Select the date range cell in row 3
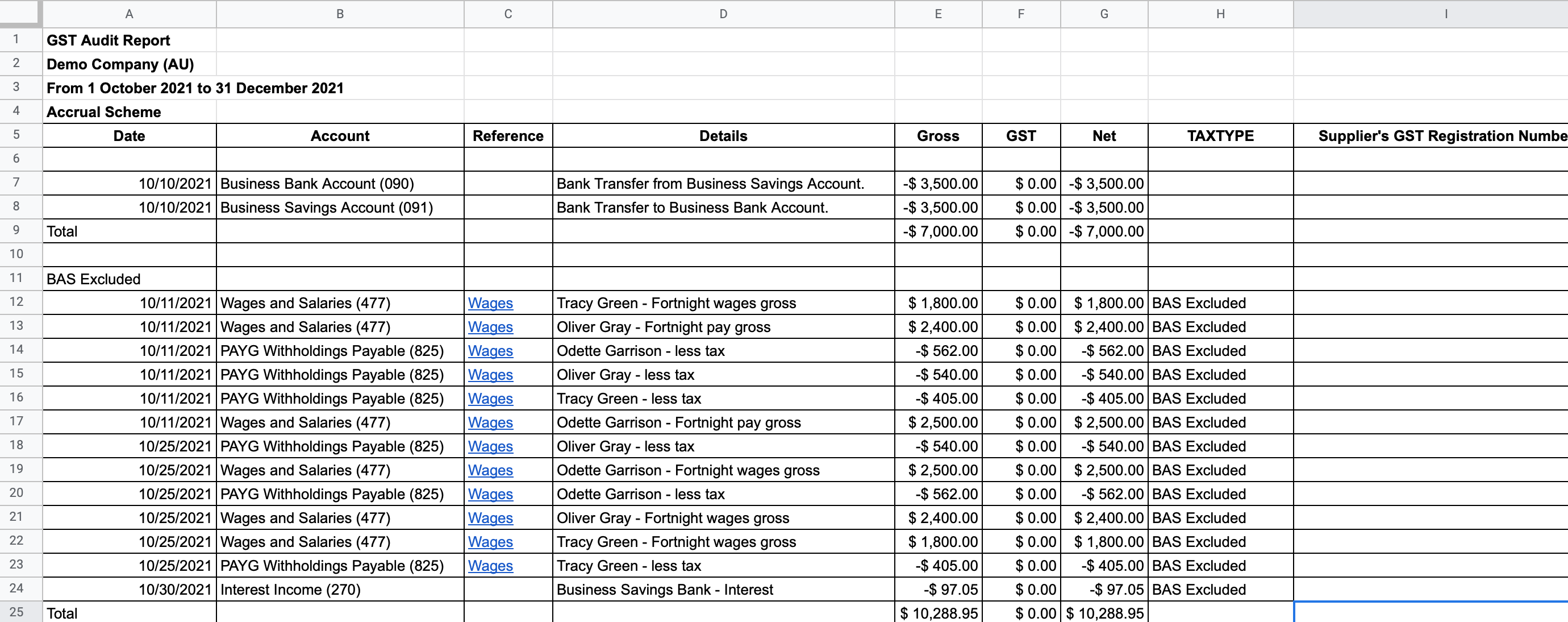This screenshot has height=622, width=1568. [x=195, y=88]
